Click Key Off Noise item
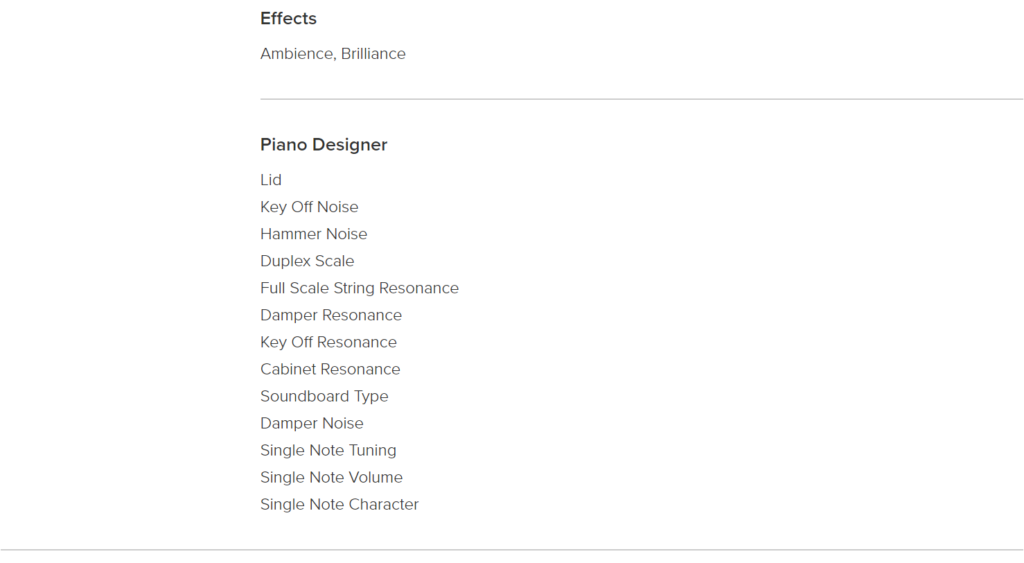The height and width of the screenshot is (563, 1024). point(309,207)
